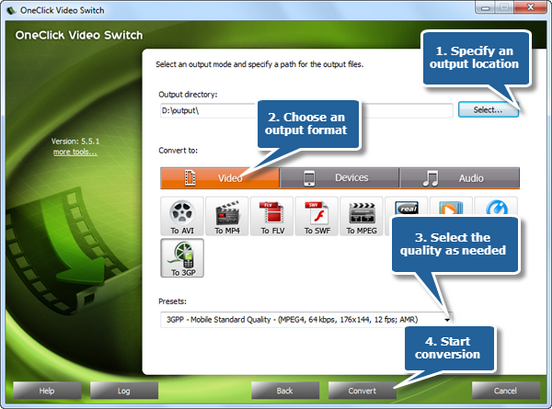Close the OneClick Video Switch window
Image resolution: width=552 pixels, height=409 pixels.
pos(530,7)
